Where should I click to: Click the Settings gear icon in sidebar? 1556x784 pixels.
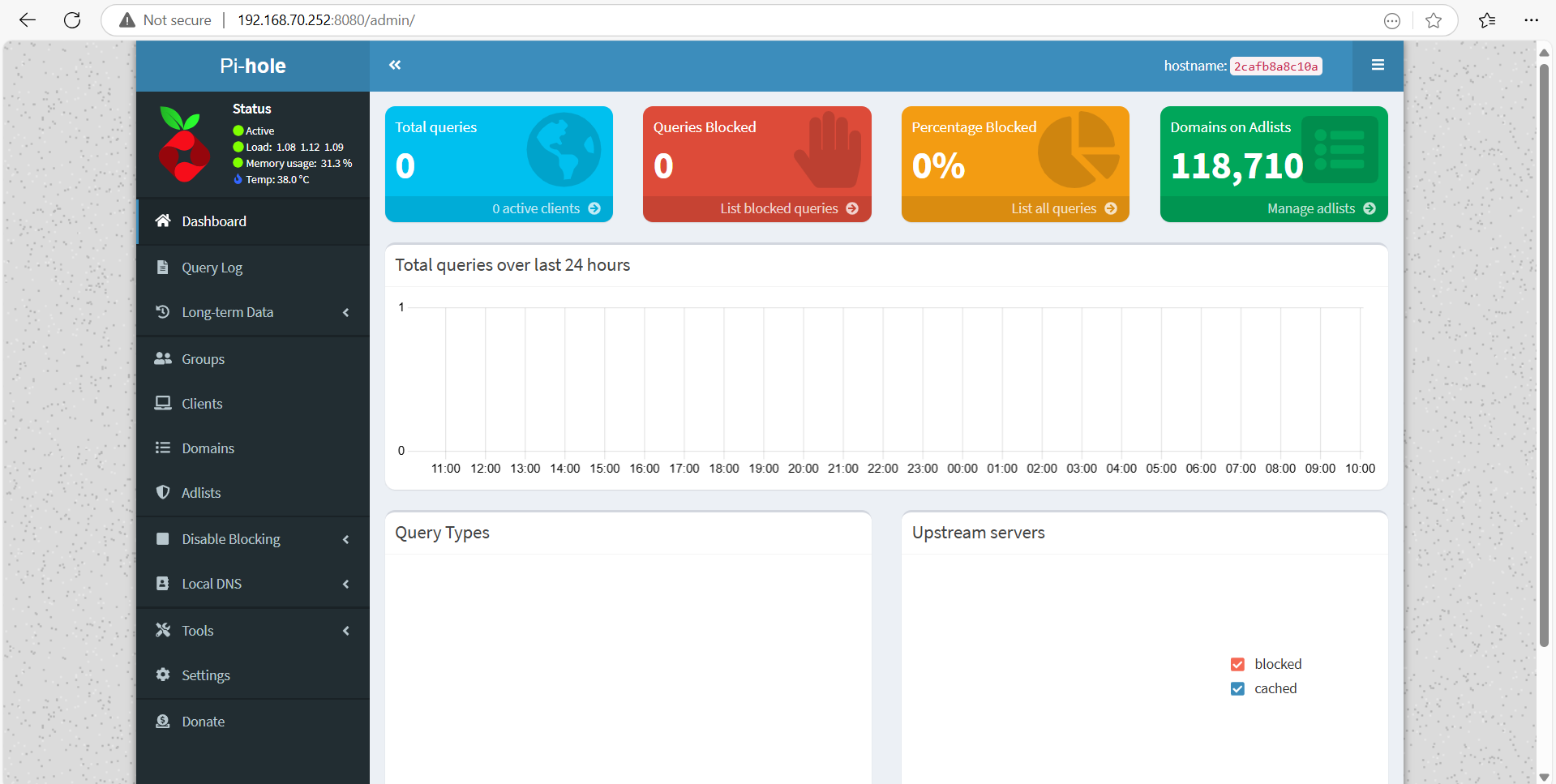(x=163, y=675)
